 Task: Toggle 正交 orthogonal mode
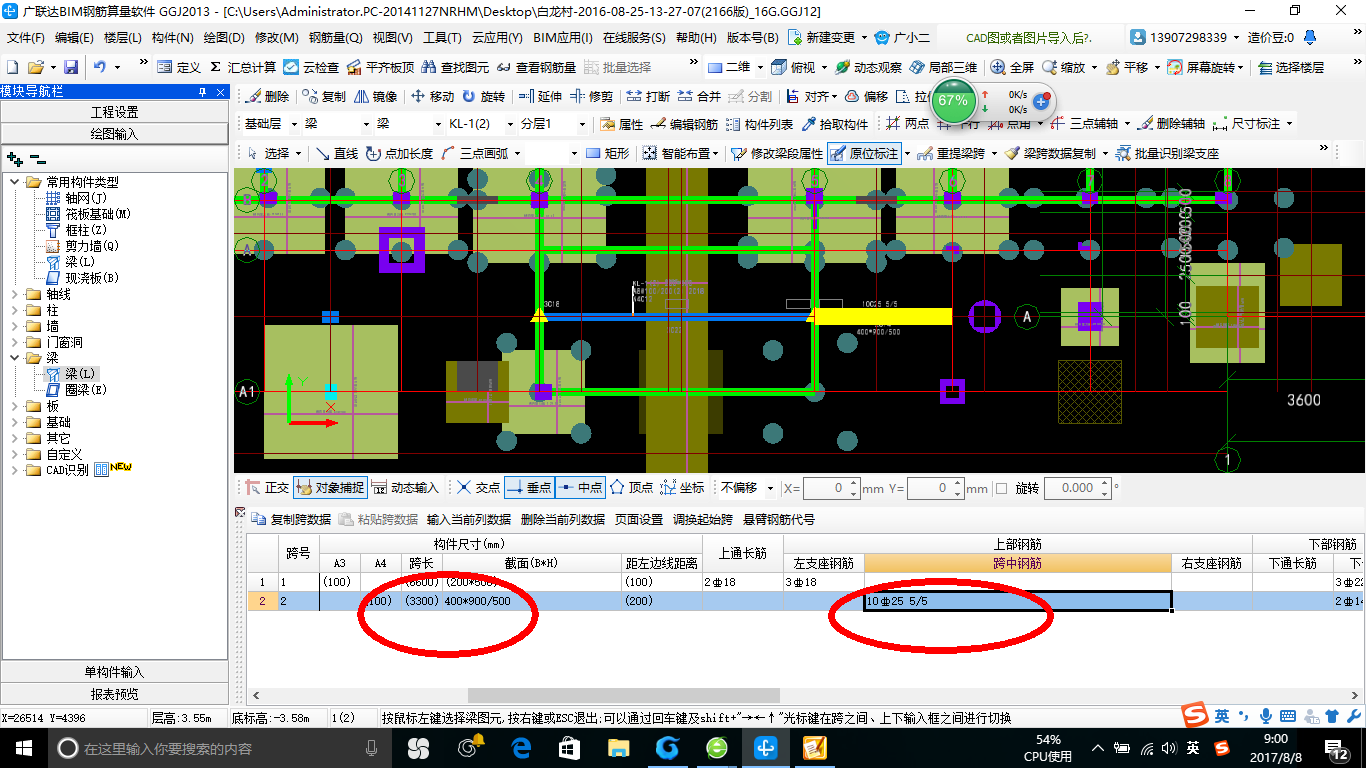267,488
